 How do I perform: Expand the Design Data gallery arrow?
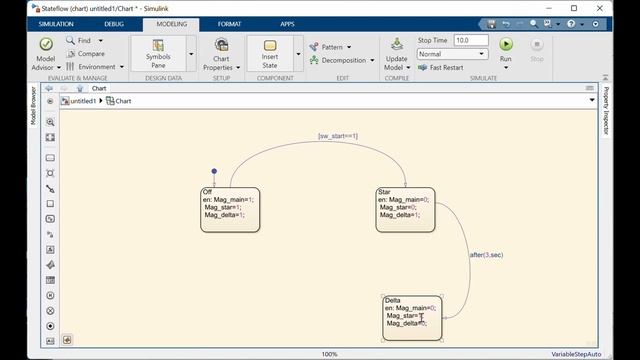(x=191, y=53)
